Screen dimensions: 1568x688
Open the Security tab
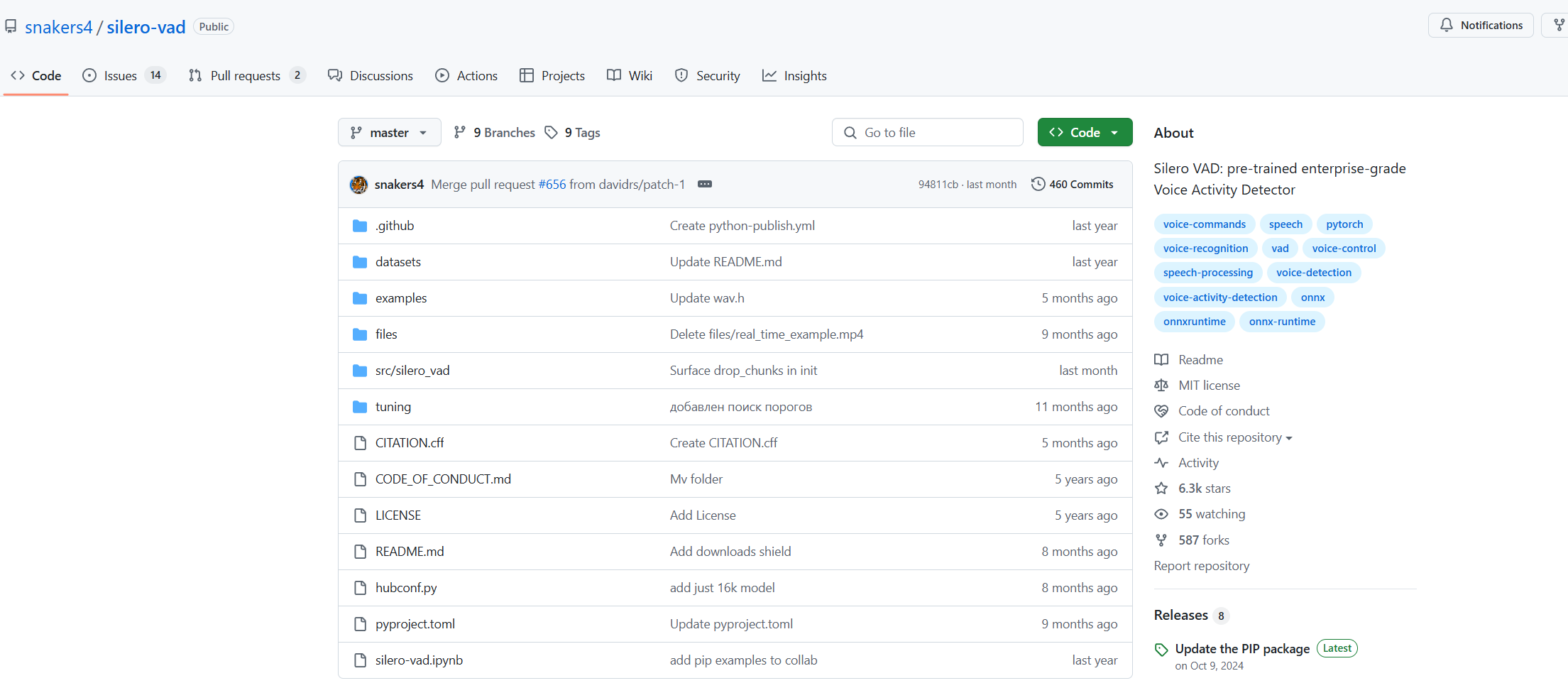(707, 75)
